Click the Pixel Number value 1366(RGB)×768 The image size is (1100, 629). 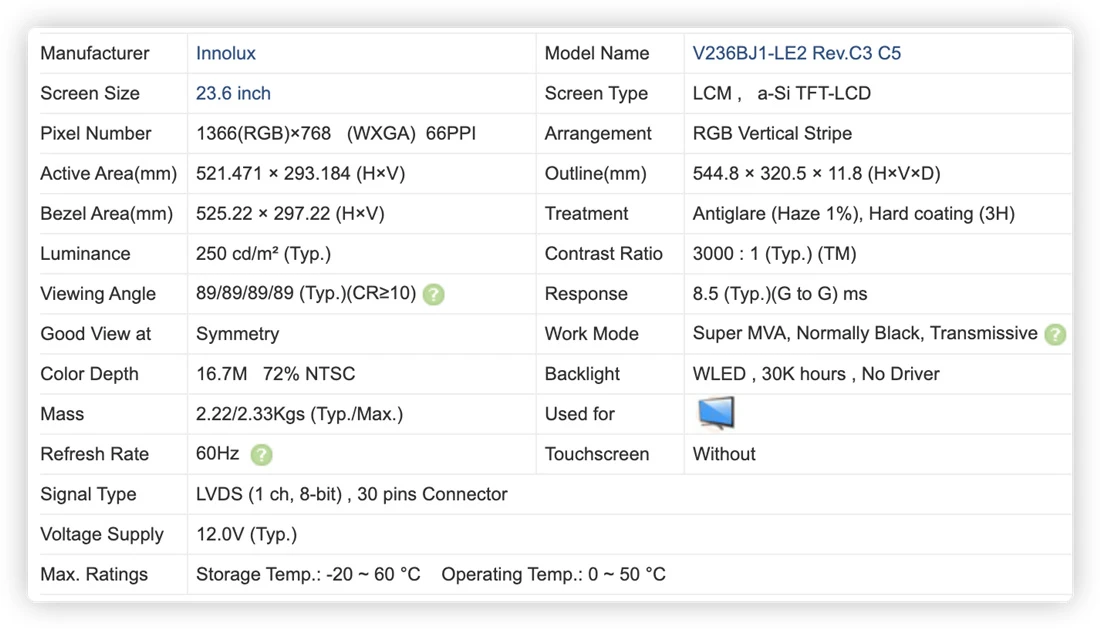(263, 133)
